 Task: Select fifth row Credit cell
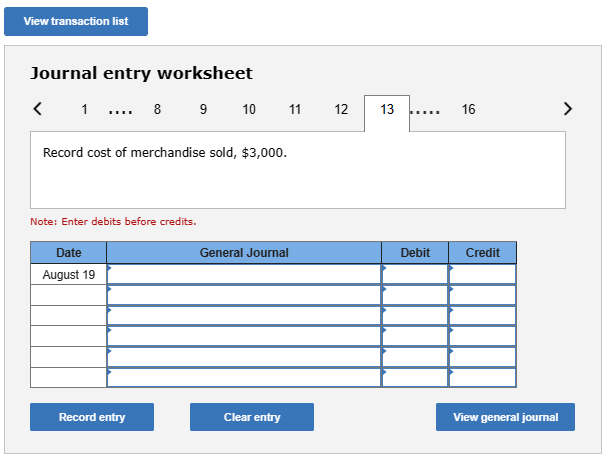click(482, 357)
